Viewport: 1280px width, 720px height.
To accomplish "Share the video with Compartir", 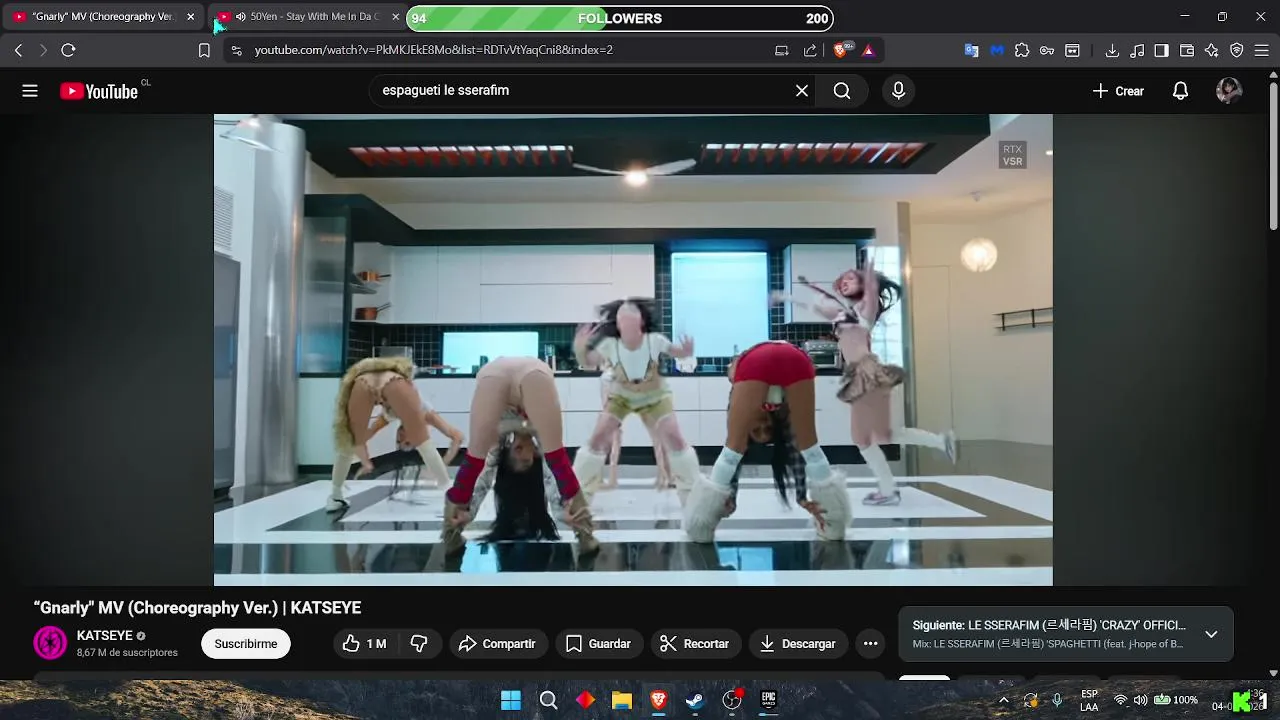I will point(497,644).
